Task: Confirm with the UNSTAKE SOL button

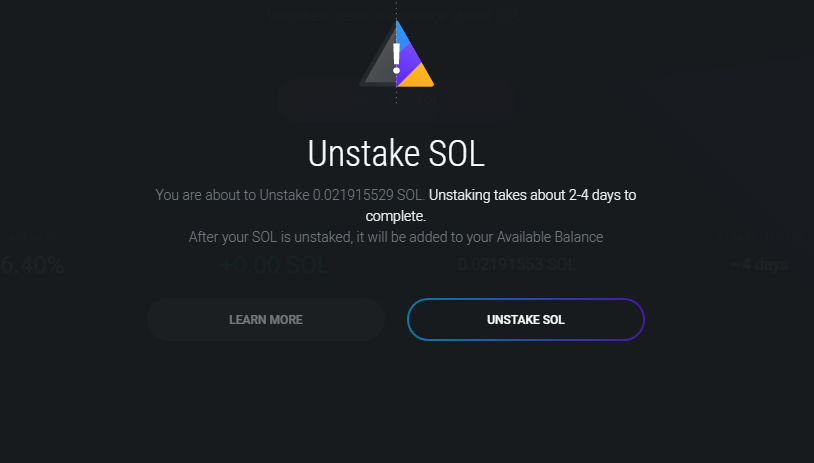Action: coord(525,320)
